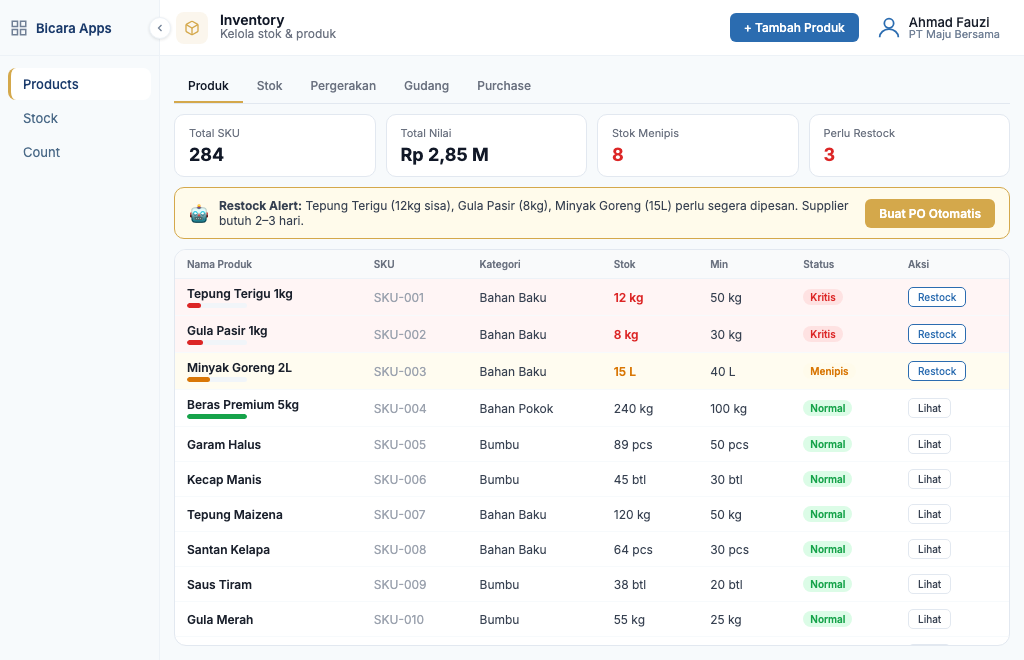
Task: Click the Kritis status badge for SKU-001
Action: click(x=822, y=297)
